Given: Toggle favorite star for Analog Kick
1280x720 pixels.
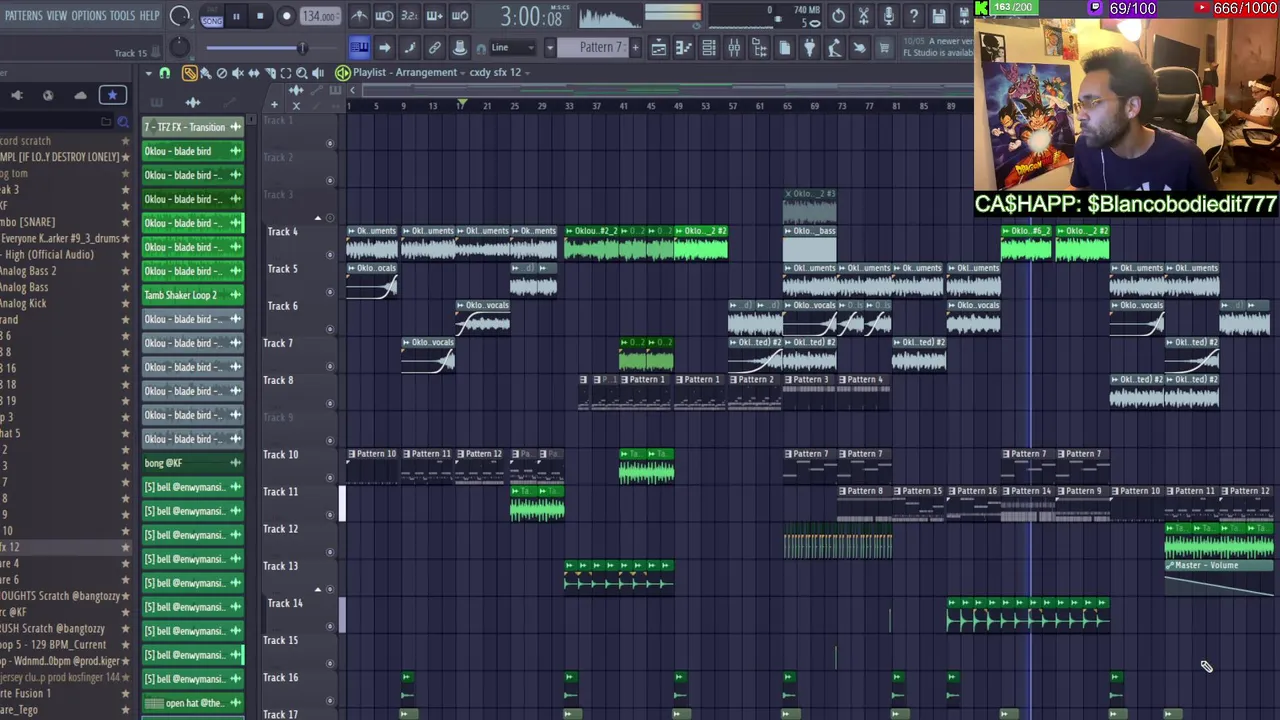Looking at the screenshot, I should click(125, 303).
